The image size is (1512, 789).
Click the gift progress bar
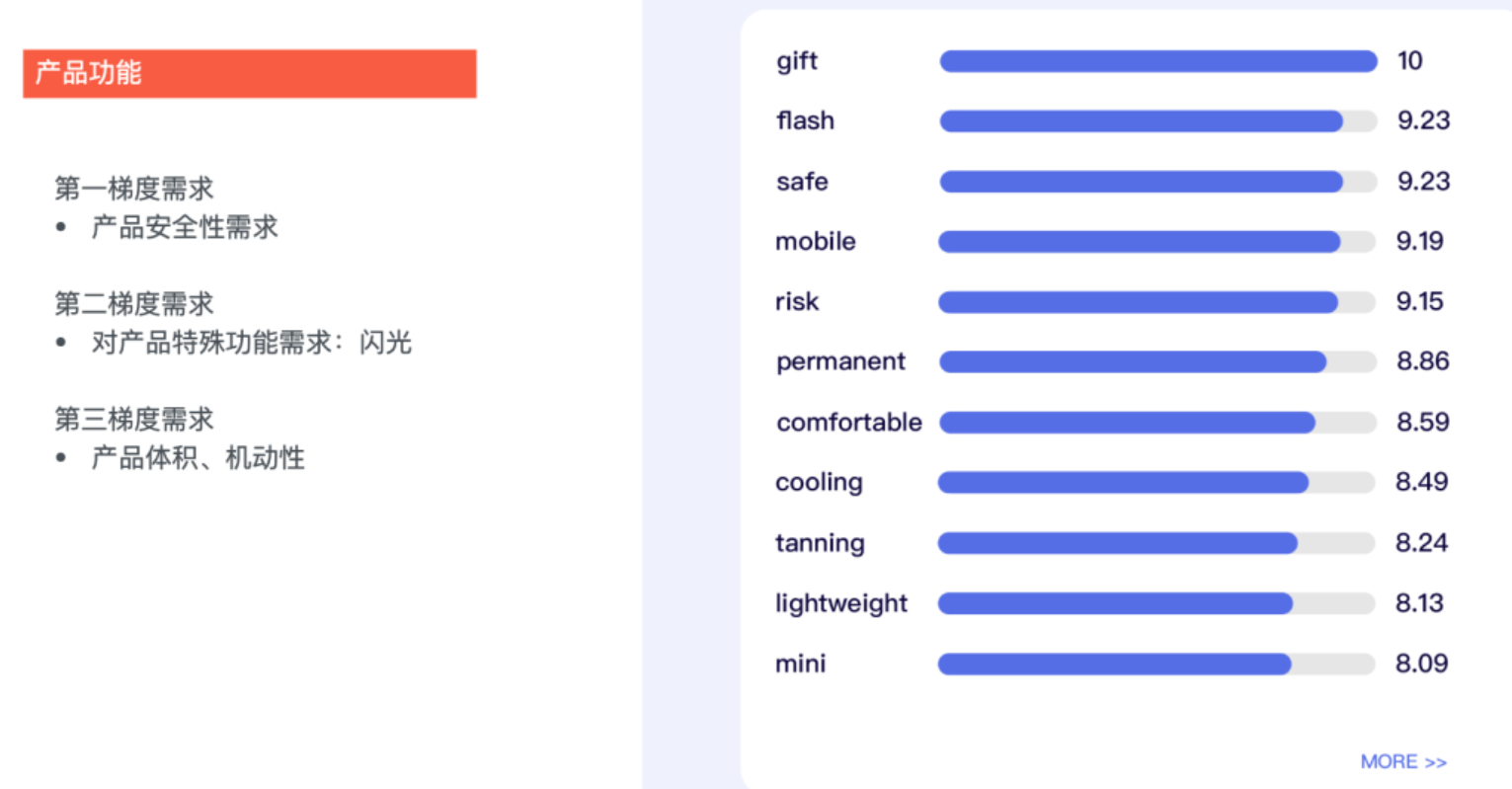1158,61
